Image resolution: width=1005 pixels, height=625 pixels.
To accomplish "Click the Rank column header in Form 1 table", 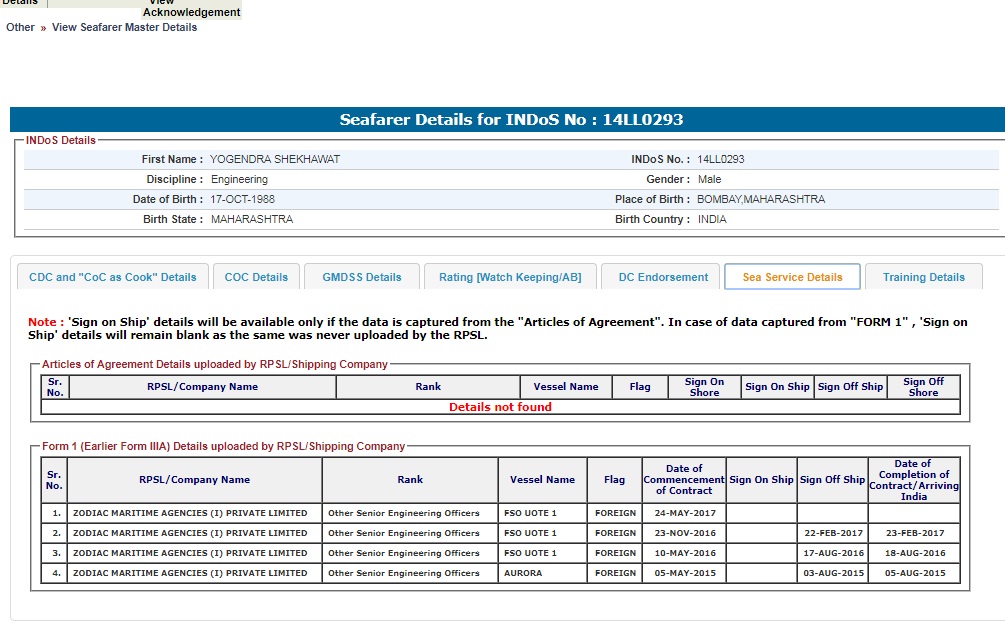I will pos(410,480).
